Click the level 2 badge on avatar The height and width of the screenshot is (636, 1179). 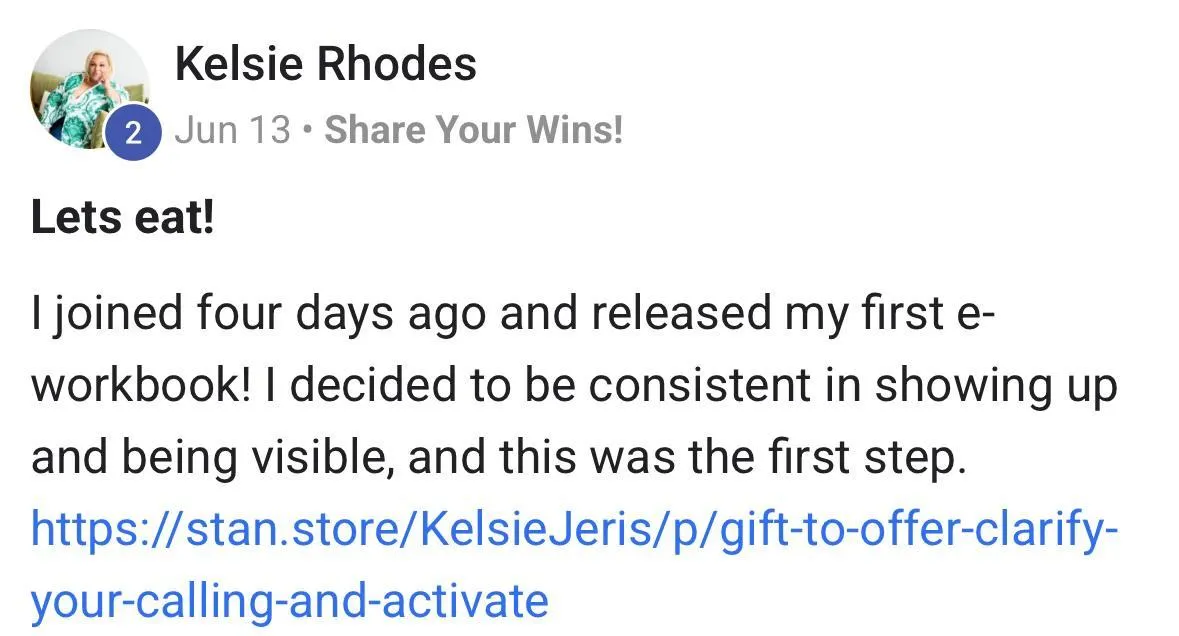point(133,133)
